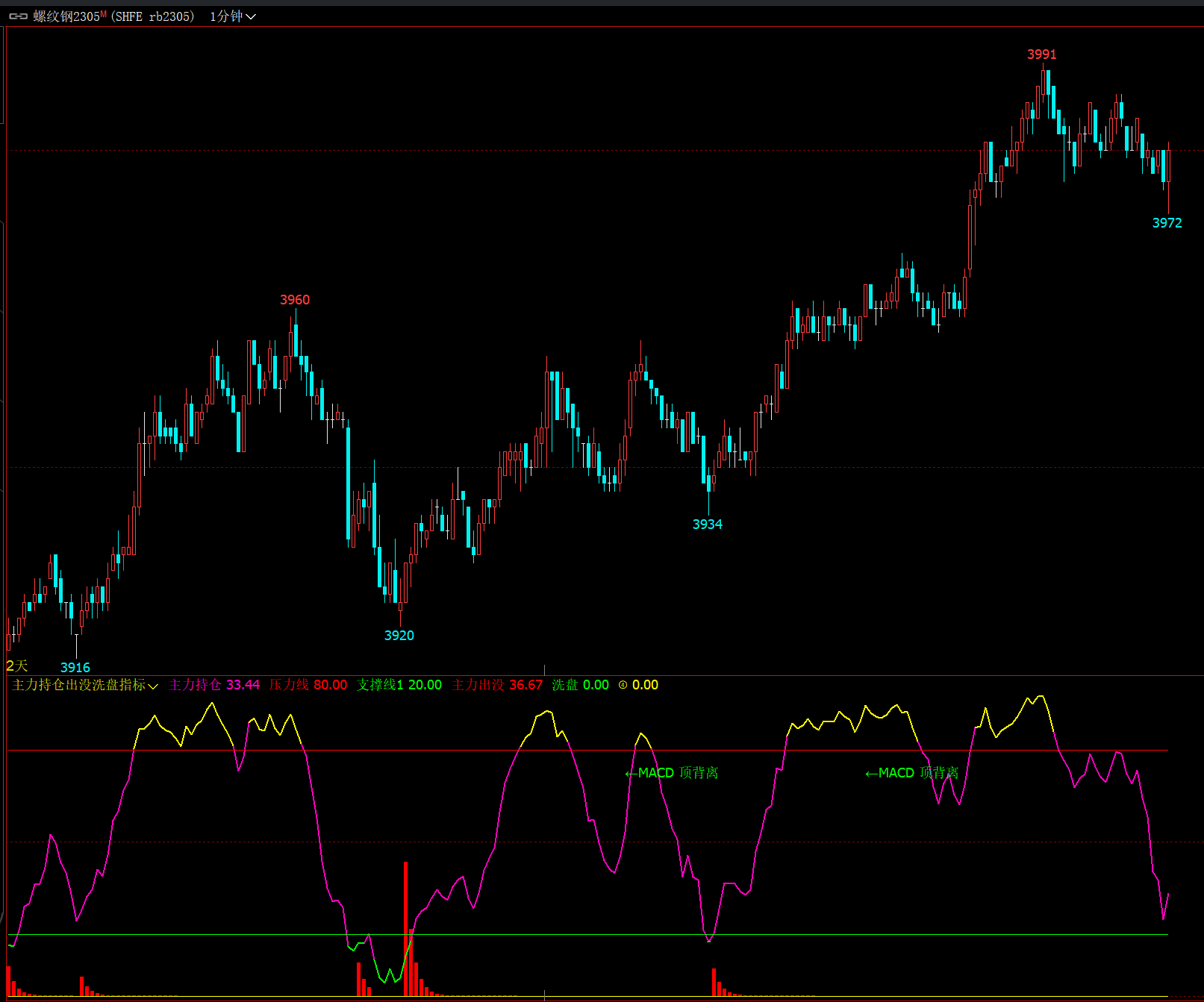Click the 洗盘 0.00 indicator value
1204x1002 pixels.
point(581,685)
